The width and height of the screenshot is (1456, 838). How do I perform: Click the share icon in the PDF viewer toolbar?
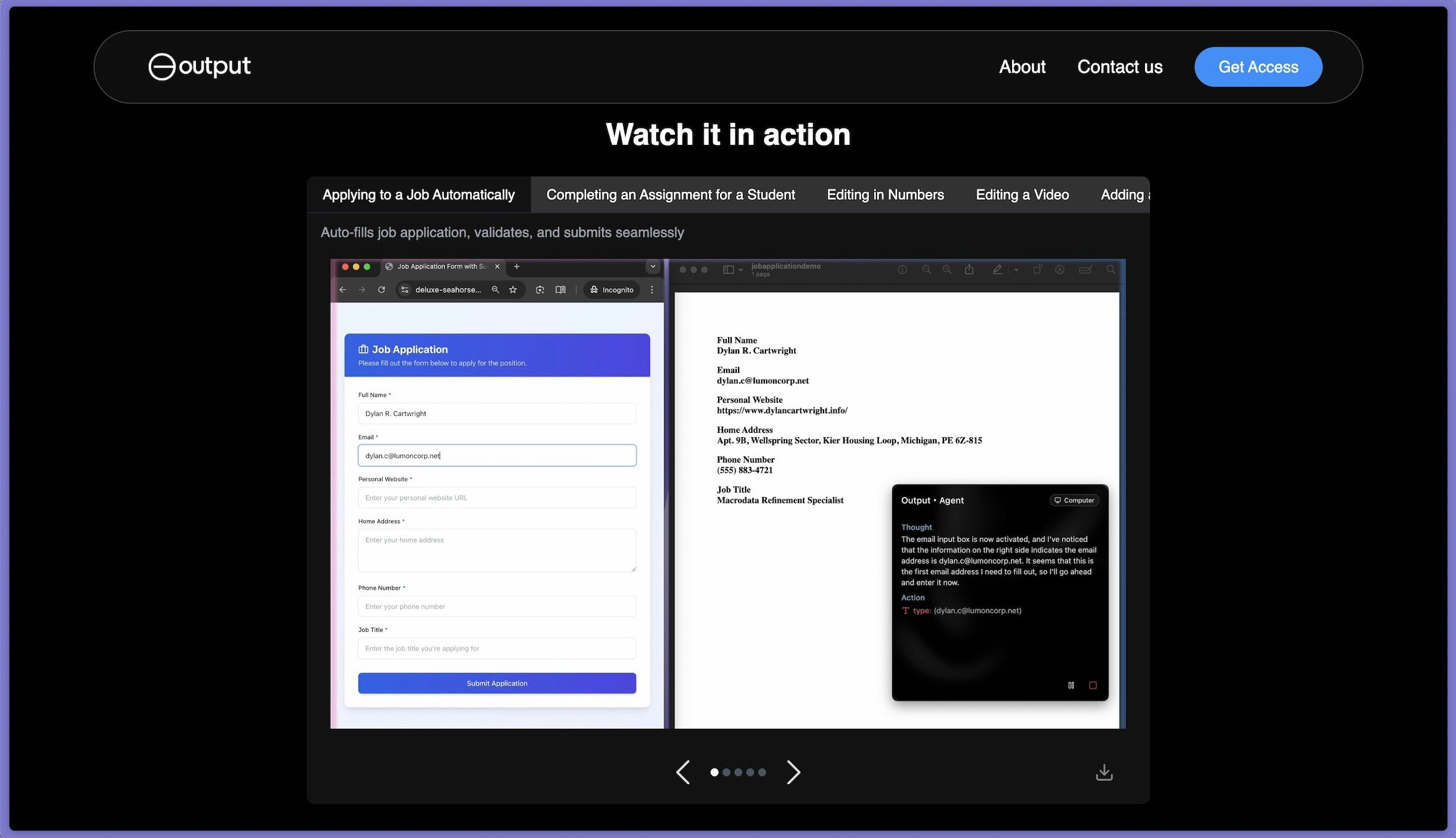[969, 270]
